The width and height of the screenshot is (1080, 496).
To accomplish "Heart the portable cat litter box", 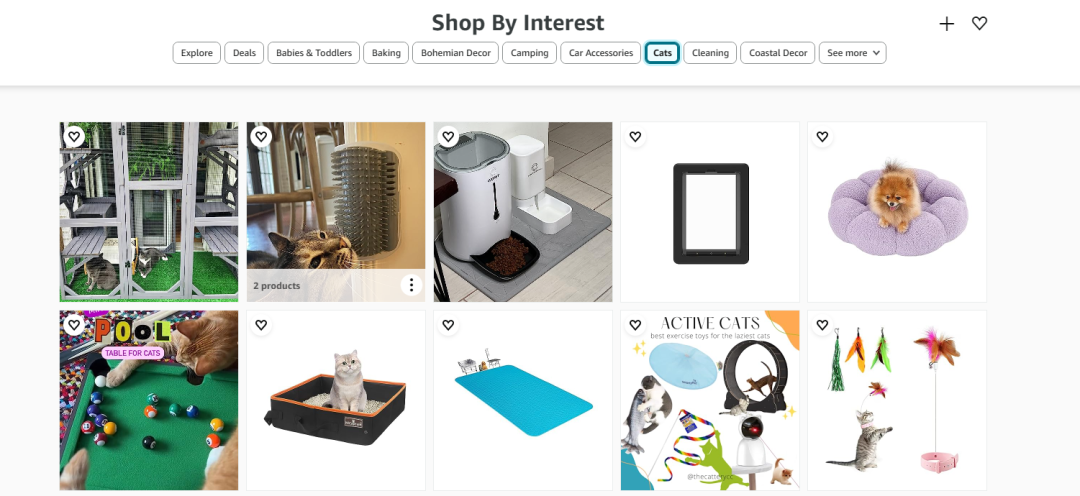I will 261,325.
